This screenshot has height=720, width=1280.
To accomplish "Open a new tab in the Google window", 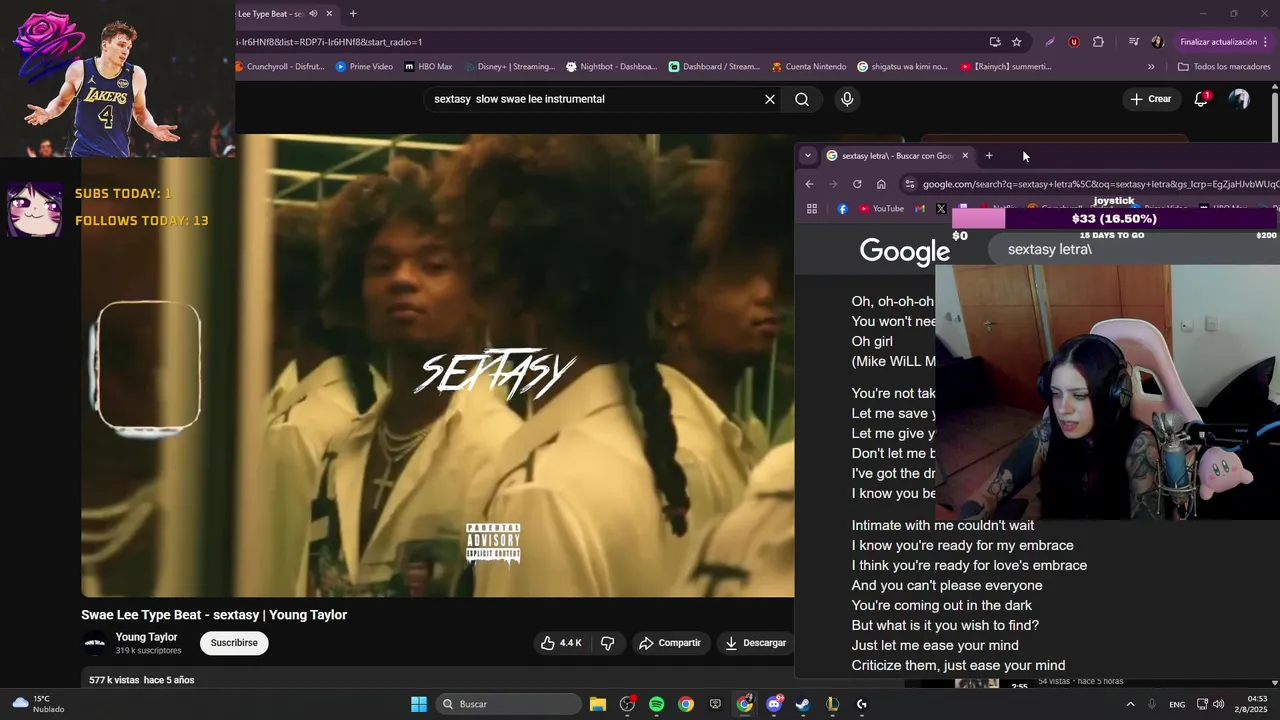I will [989, 156].
